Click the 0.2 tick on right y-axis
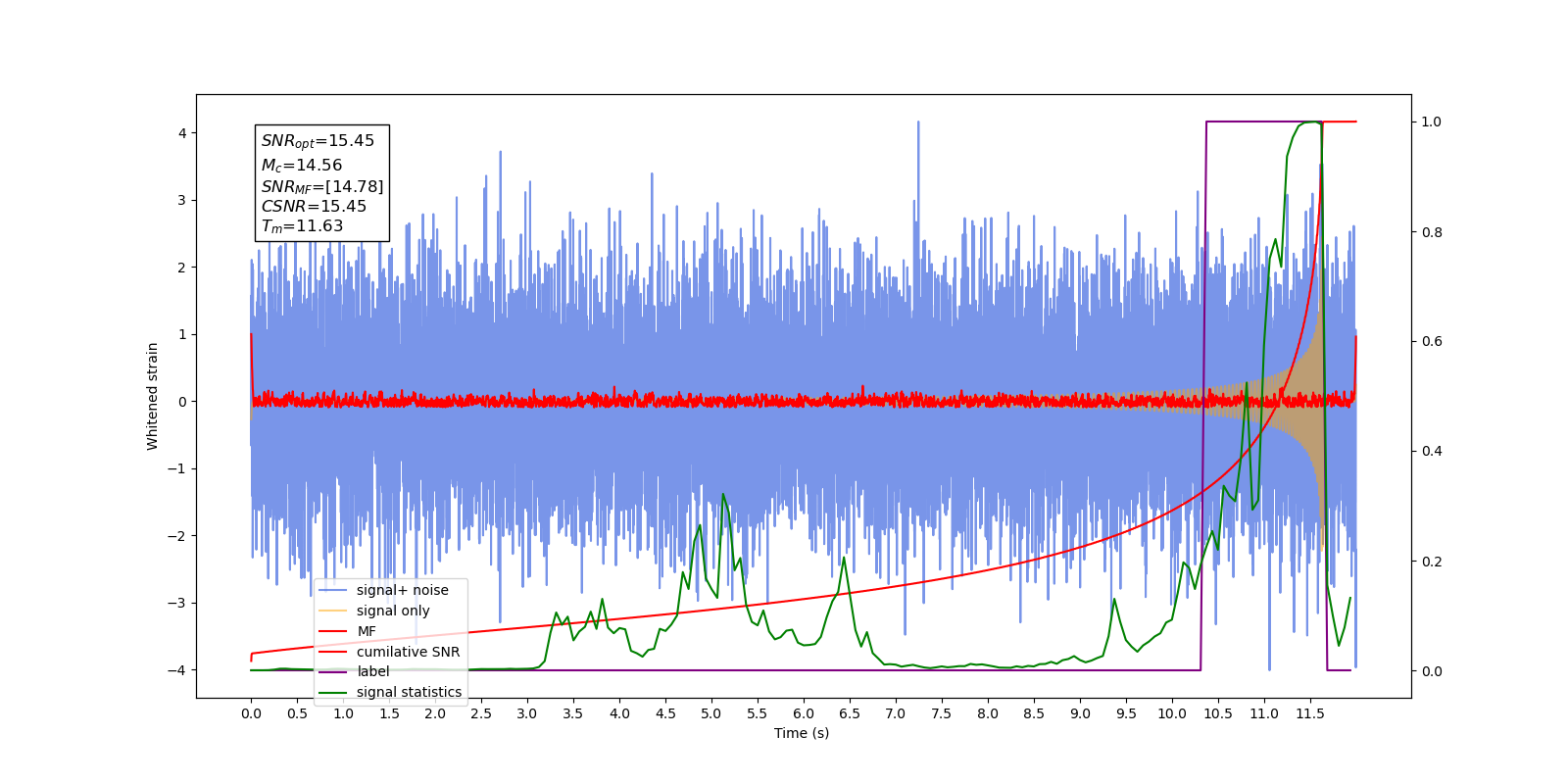Image resolution: width=1568 pixels, height=784 pixels. (x=1432, y=562)
